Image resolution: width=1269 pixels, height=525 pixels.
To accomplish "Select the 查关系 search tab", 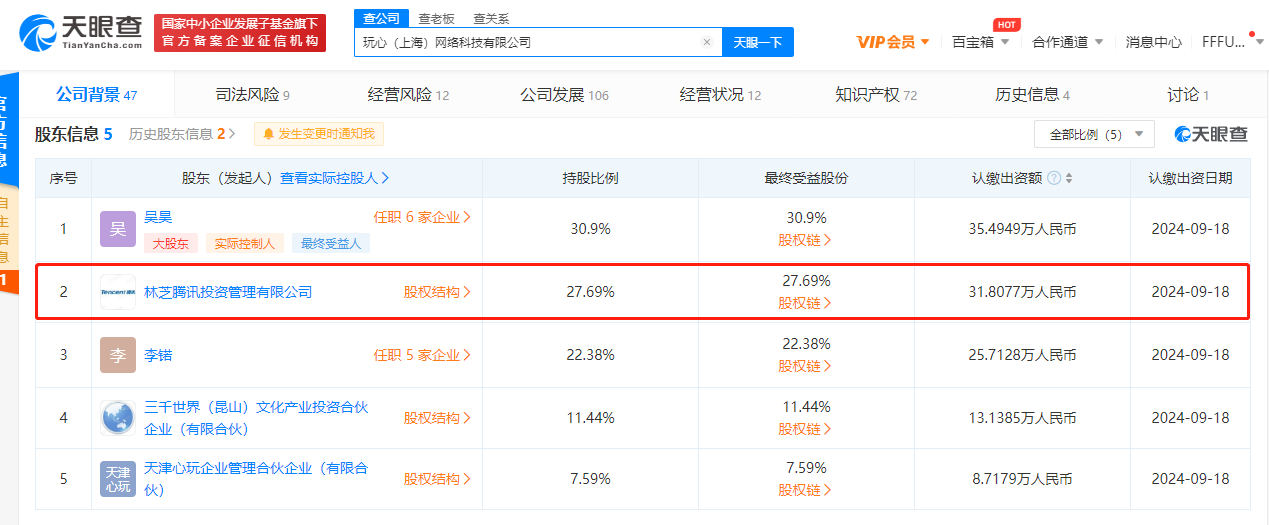I will tap(491, 18).
